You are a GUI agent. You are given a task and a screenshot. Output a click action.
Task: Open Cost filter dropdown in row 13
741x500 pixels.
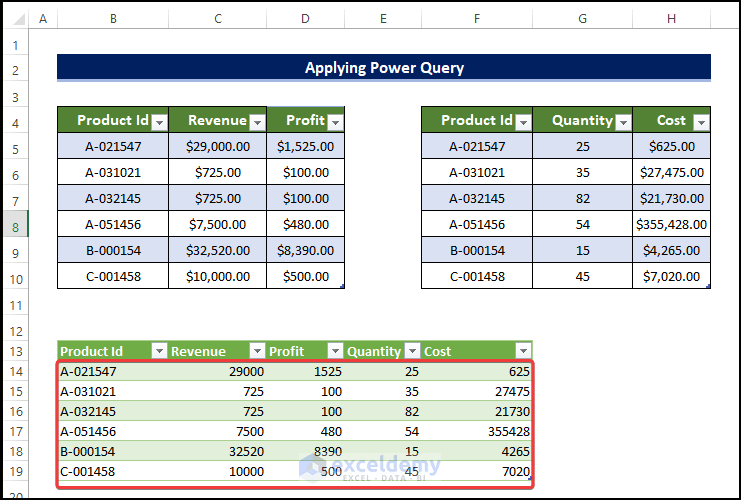click(x=523, y=351)
